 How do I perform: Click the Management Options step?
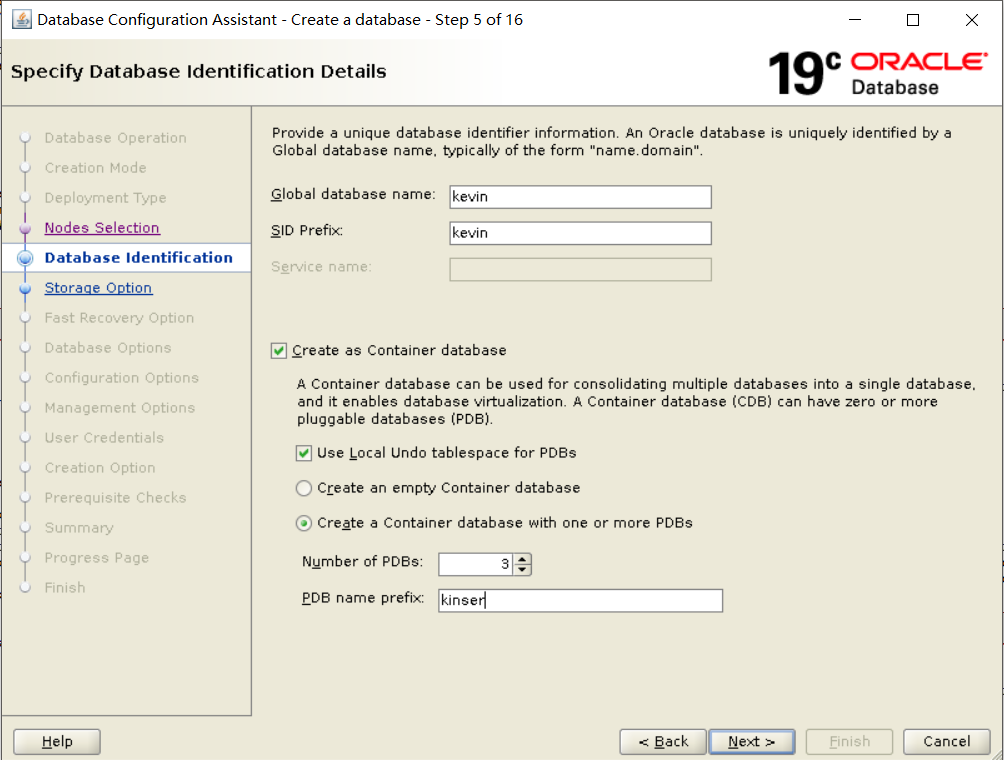pos(120,408)
